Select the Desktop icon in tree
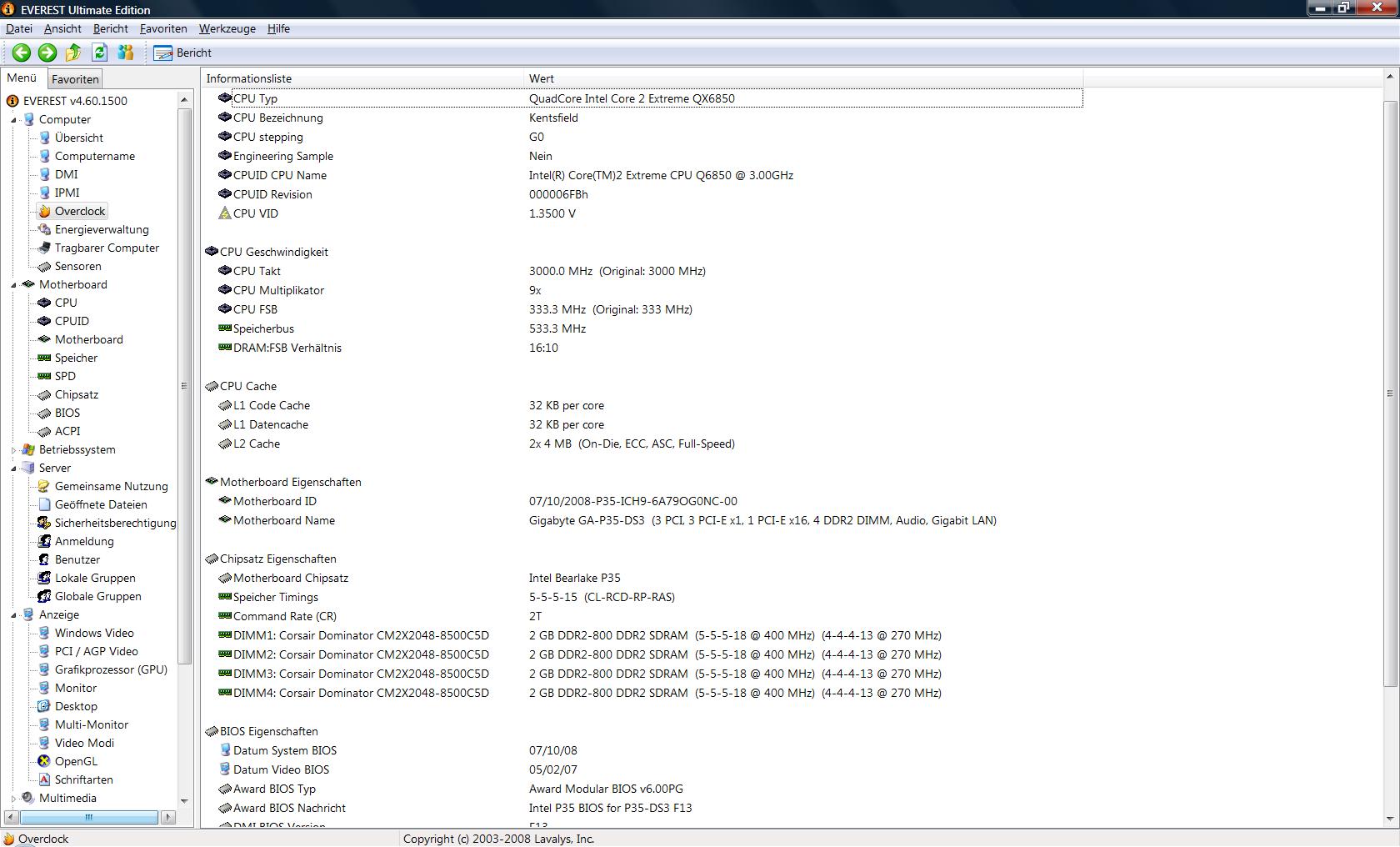Viewport: 1400px width, 847px height. coord(45,706)
